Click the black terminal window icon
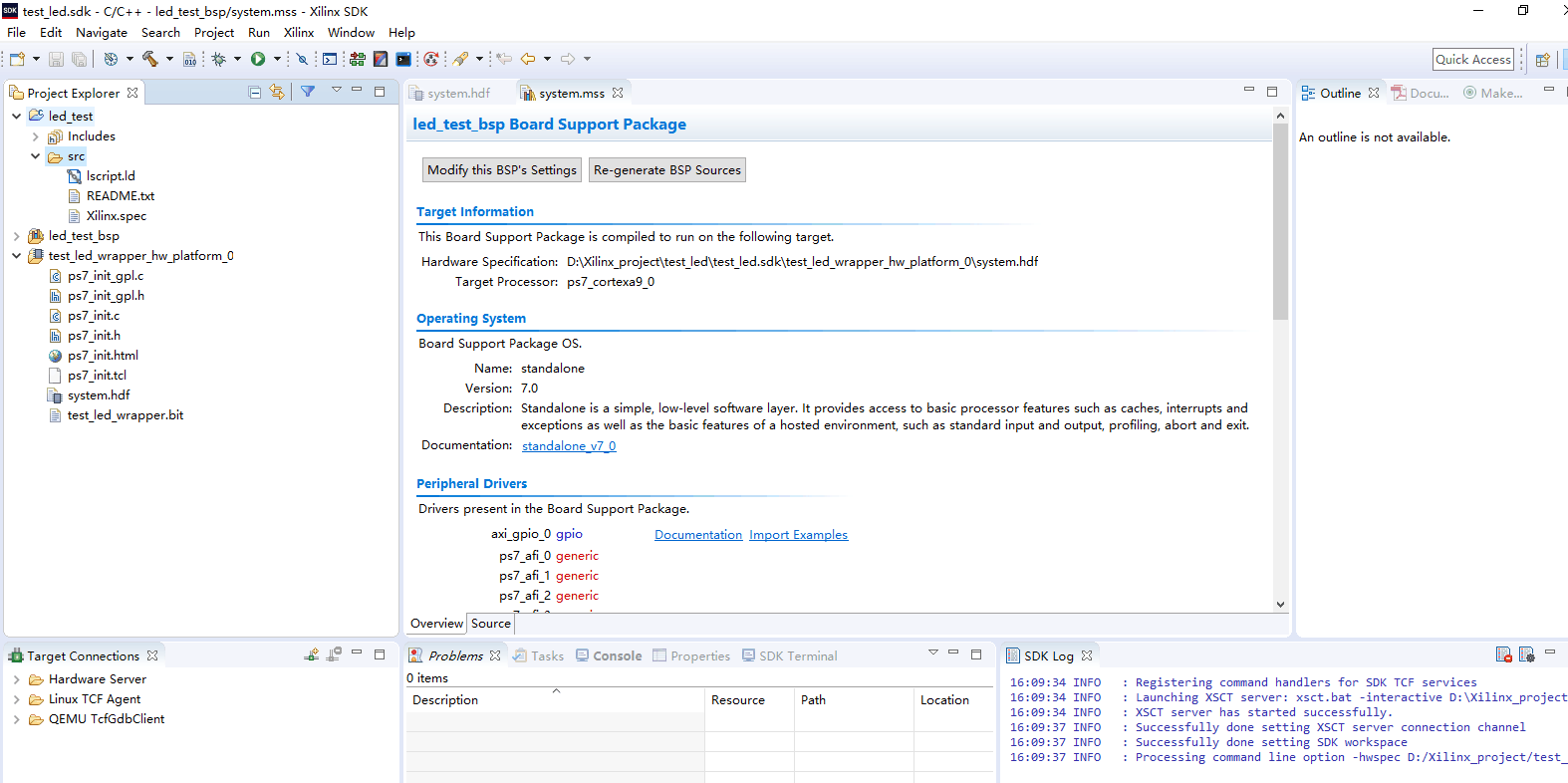The image size is (1568, 783). [x=402, y=59]
